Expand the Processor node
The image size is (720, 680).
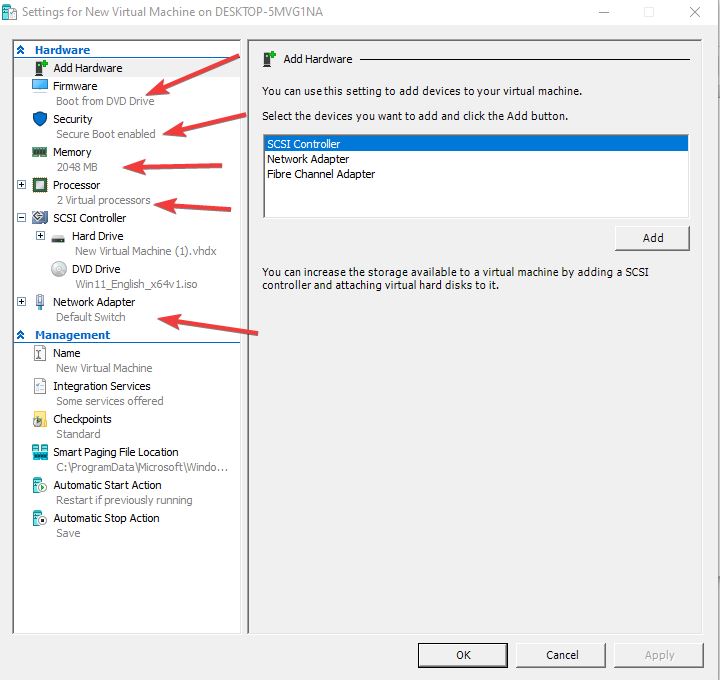(x=22, y=185)
